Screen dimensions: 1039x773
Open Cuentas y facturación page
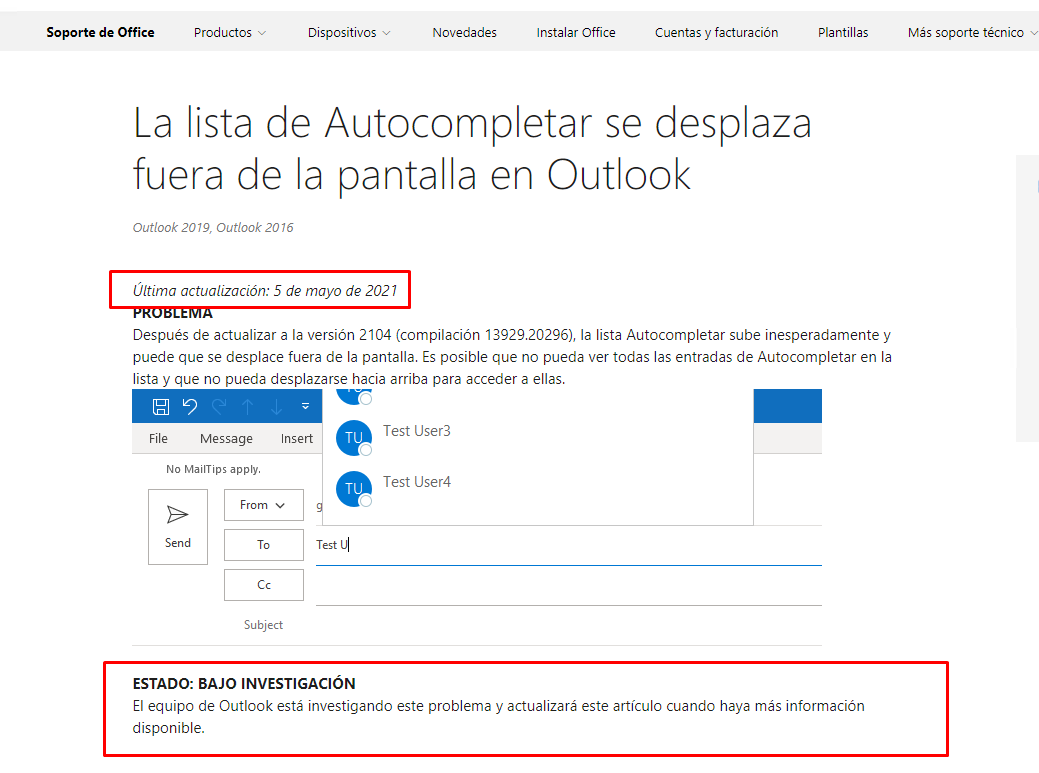716,32
